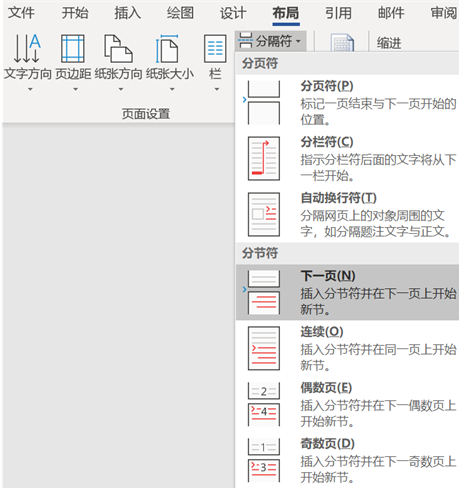Insert 分页符(P) page break

click(x=347, y=102)
